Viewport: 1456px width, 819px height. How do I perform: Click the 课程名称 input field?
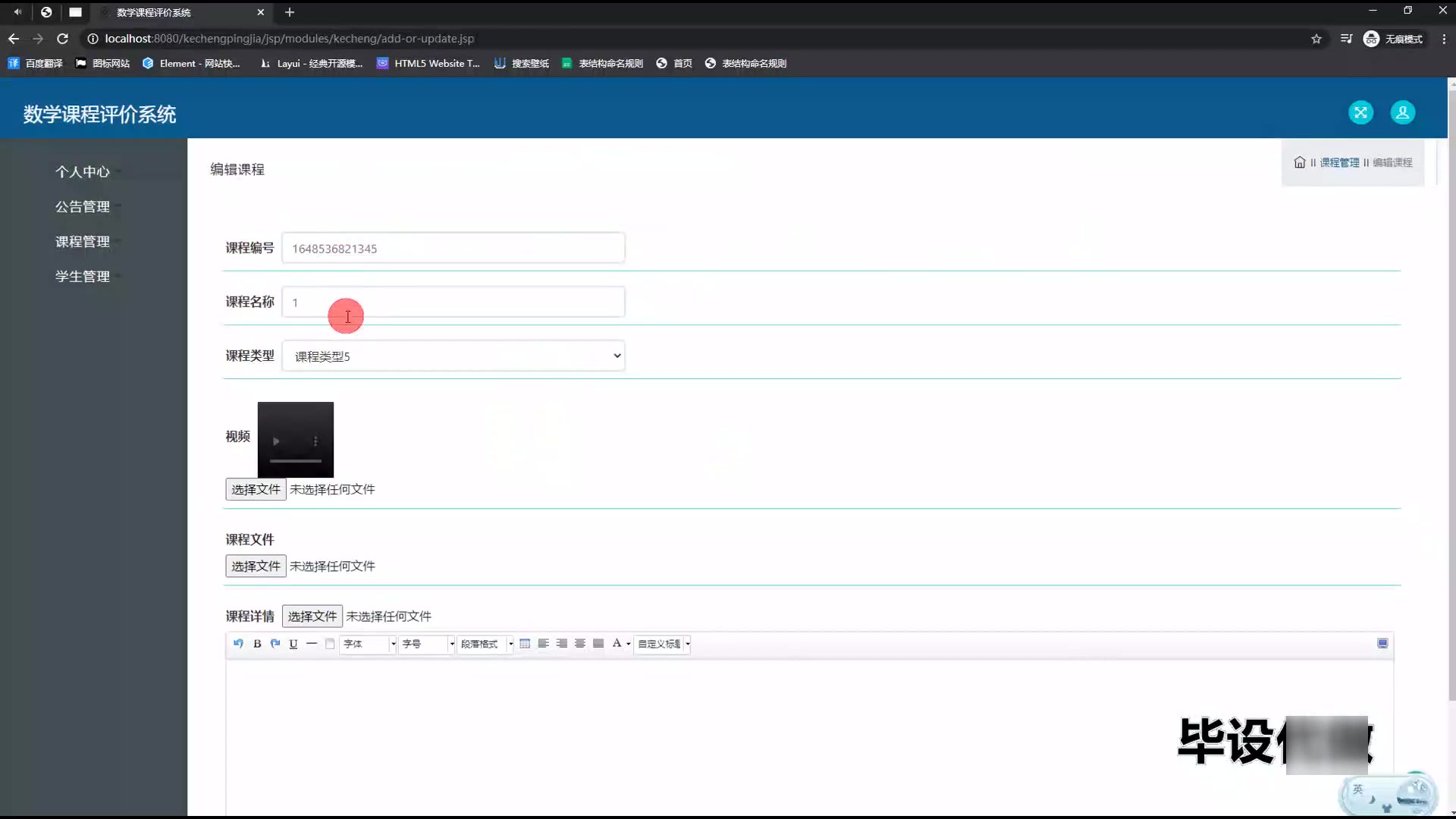[x=453, y=302]
